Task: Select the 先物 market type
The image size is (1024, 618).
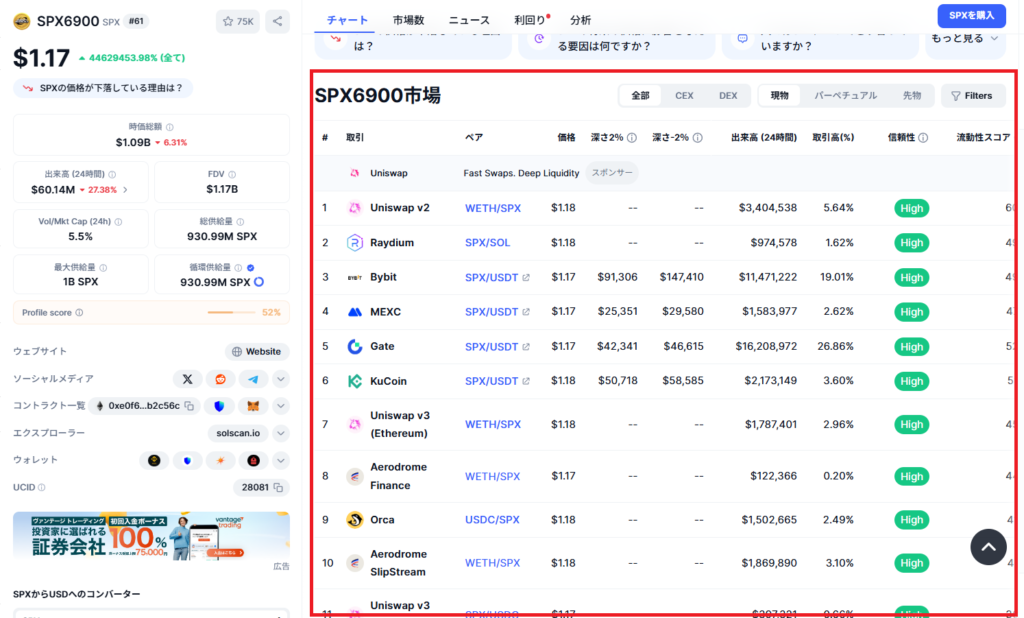Action: point(912,96)
